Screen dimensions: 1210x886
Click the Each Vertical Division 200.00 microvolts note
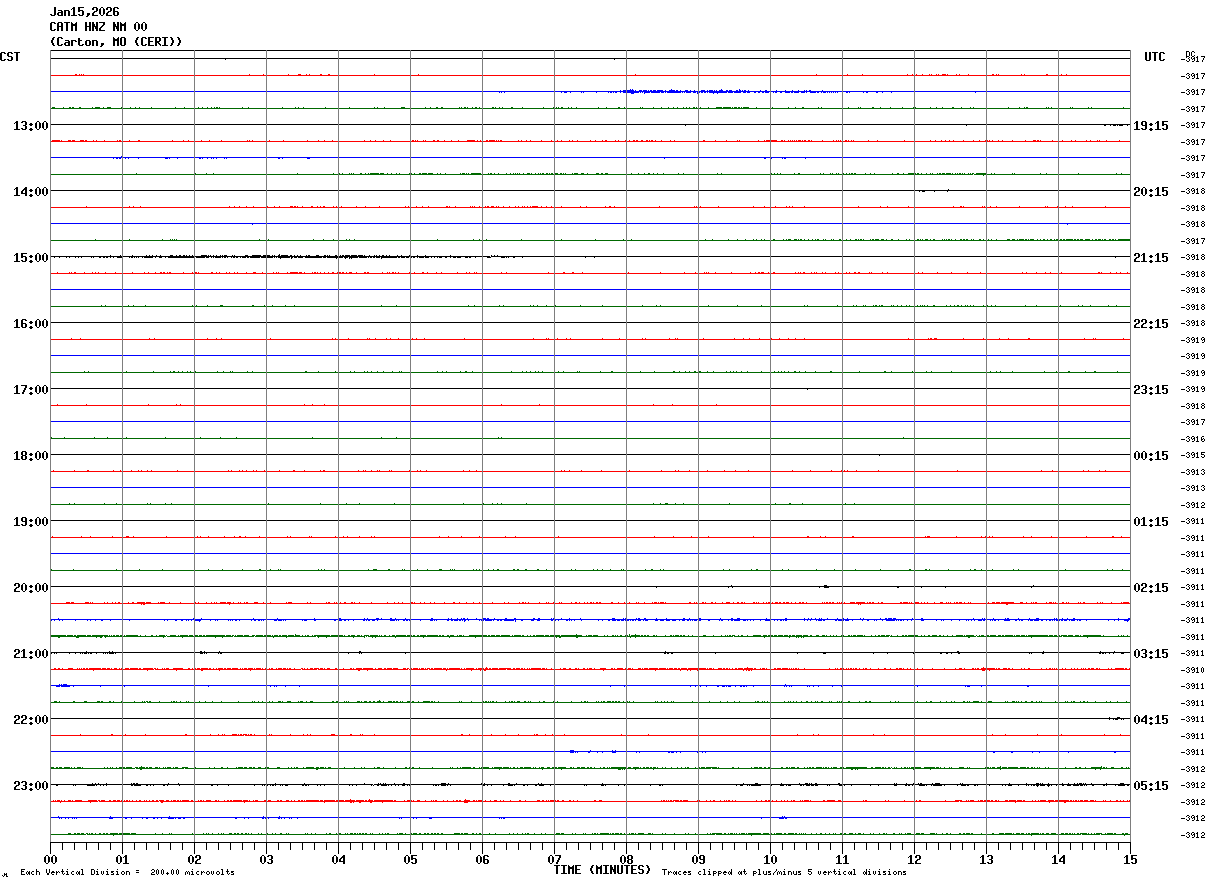(x=128, y=873)
